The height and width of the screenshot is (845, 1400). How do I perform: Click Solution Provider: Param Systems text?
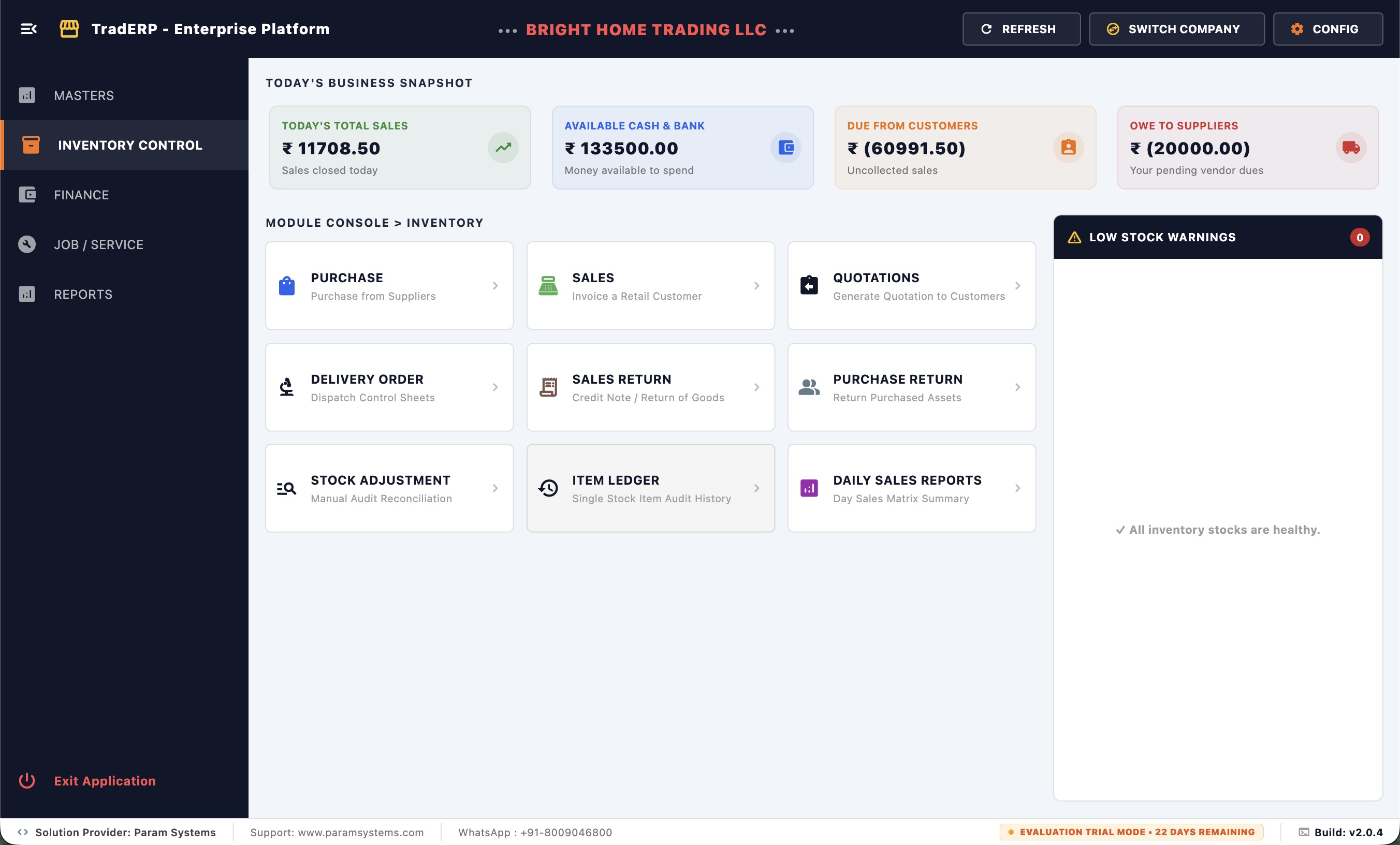pyautogui.click(x=125, y=832)
